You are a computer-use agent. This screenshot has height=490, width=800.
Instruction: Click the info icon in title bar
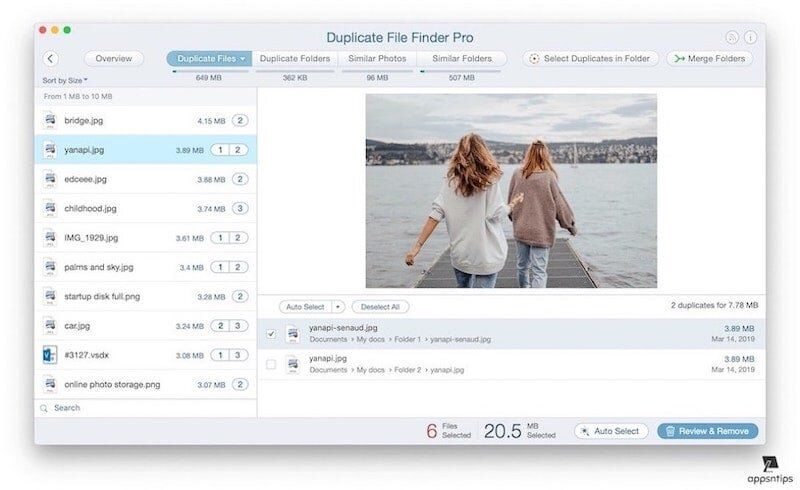pos(750,38)
